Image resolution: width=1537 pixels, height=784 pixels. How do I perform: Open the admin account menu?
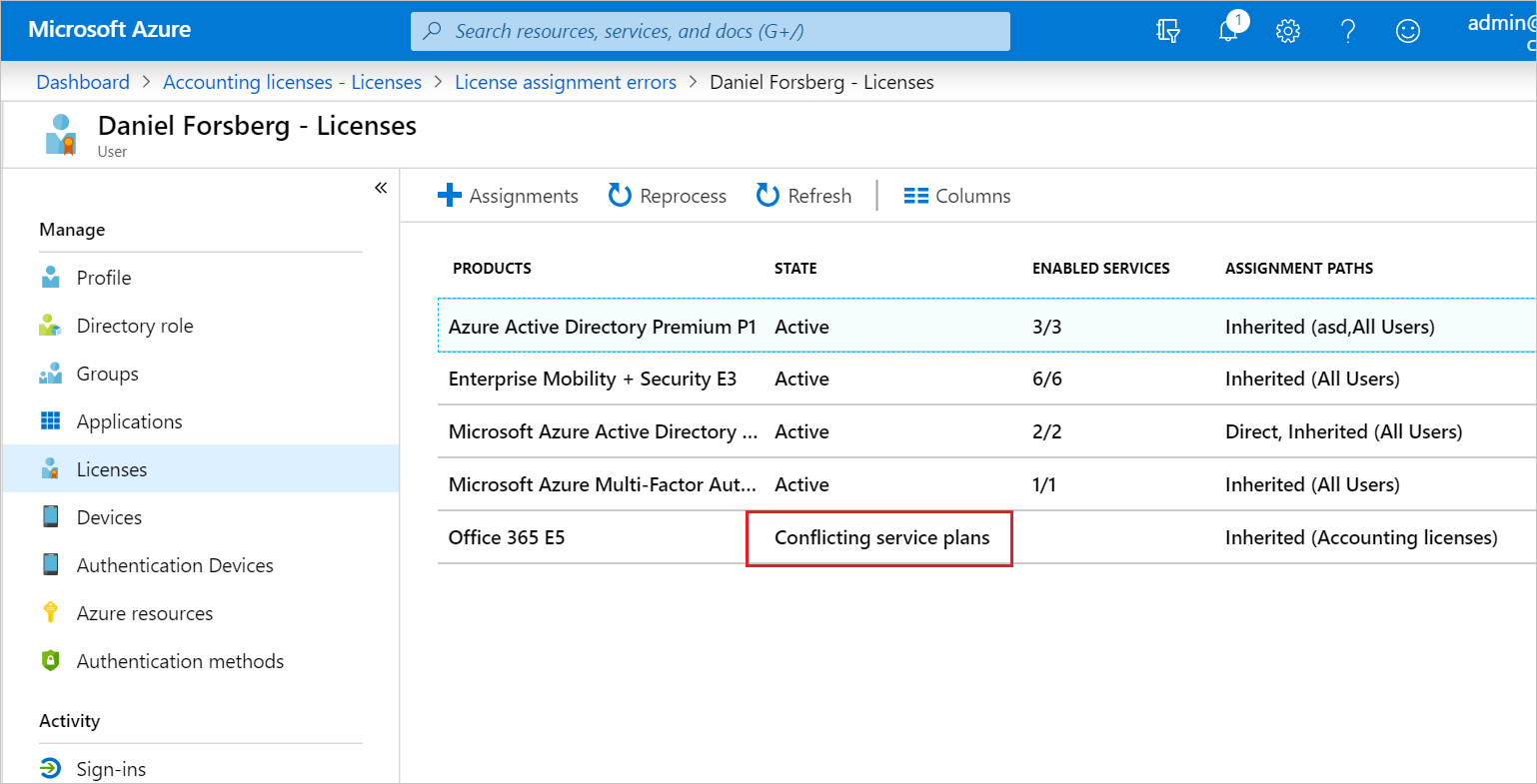pos(1501,31)
